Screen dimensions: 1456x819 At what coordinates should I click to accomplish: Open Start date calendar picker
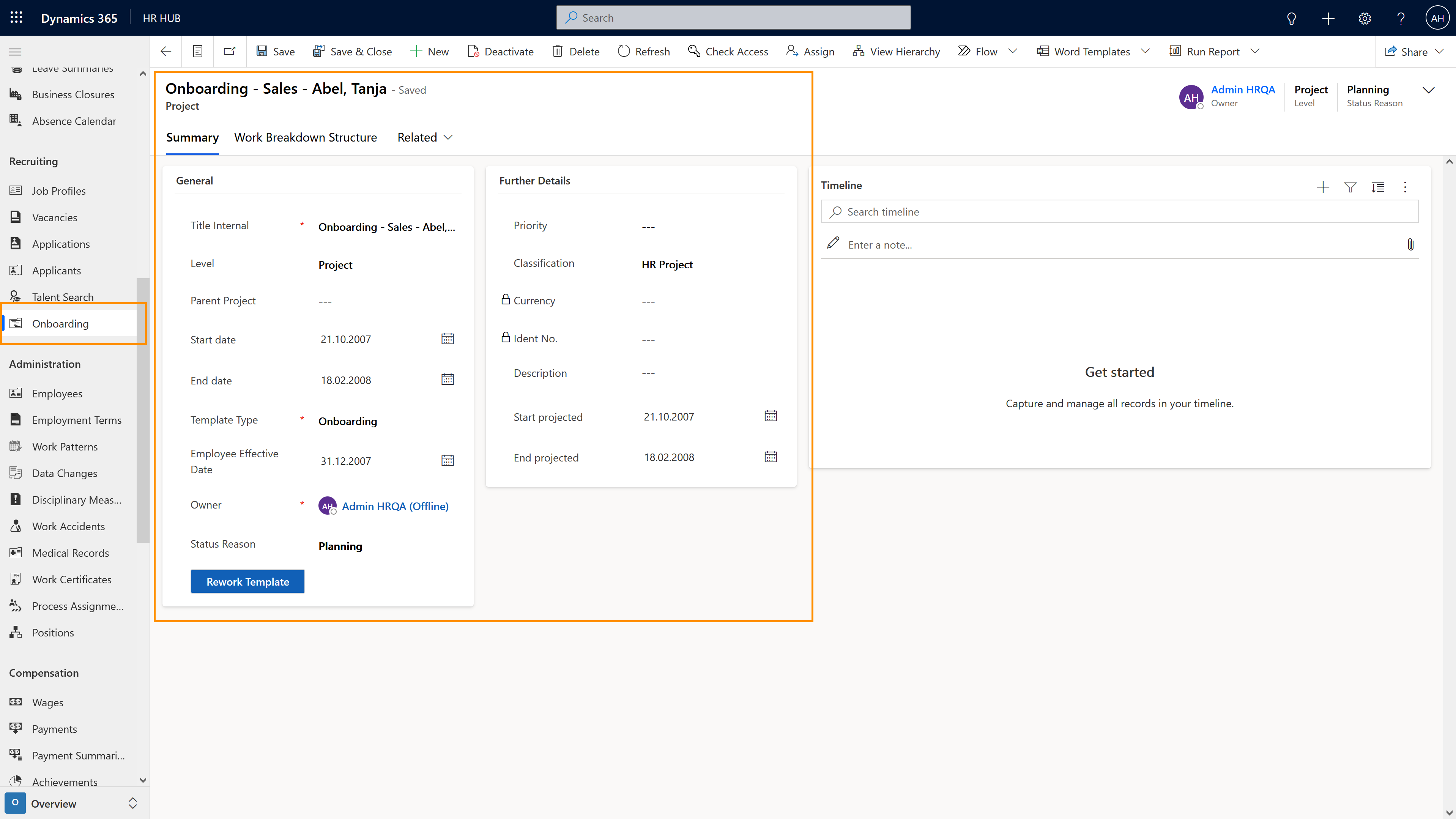point(447,339)
